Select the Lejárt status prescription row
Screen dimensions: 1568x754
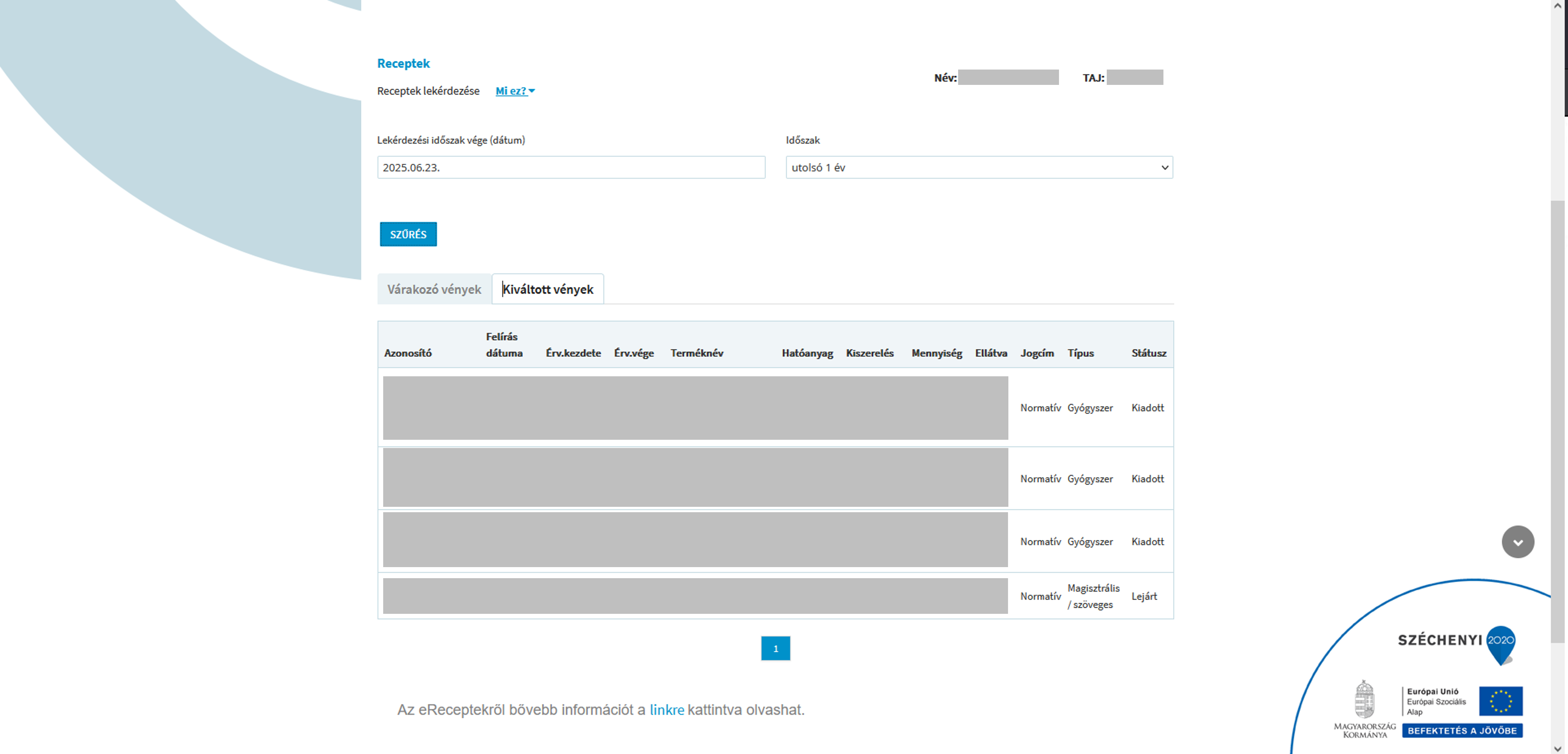[x=776, y=596]
